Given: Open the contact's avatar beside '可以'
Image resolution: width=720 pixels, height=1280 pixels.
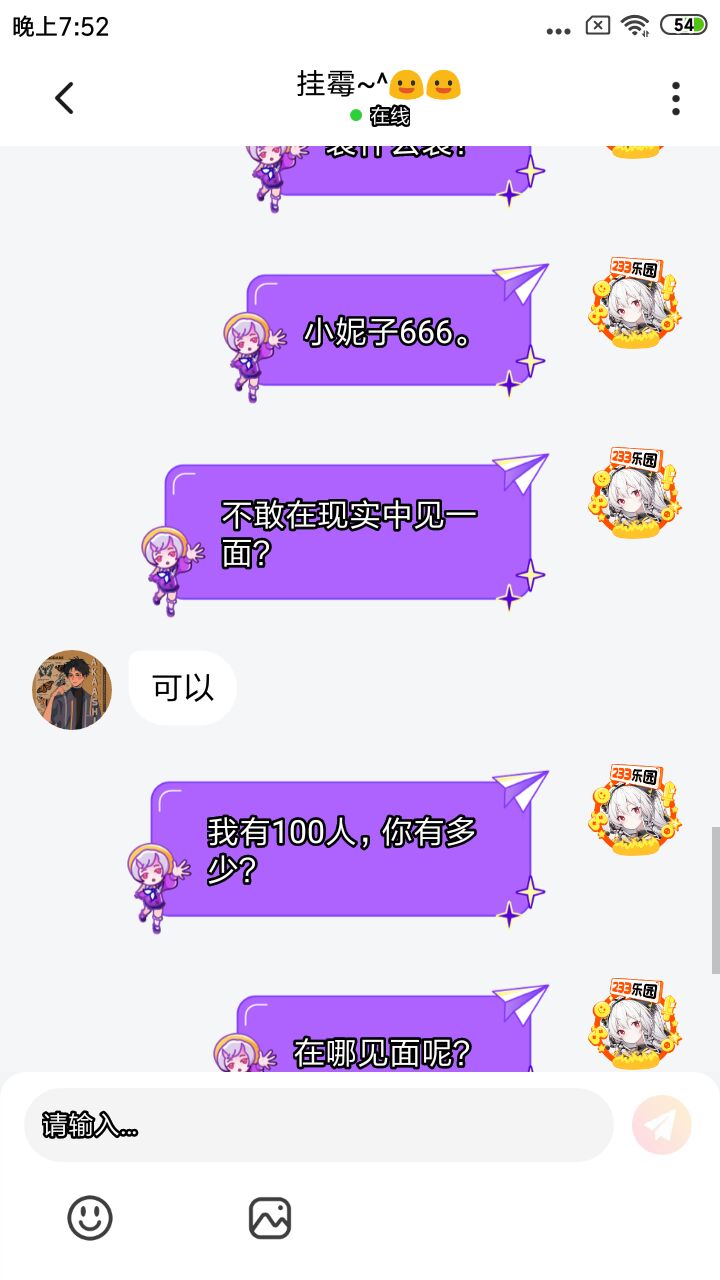Looking at the screenshot, I should click(72, 690).
